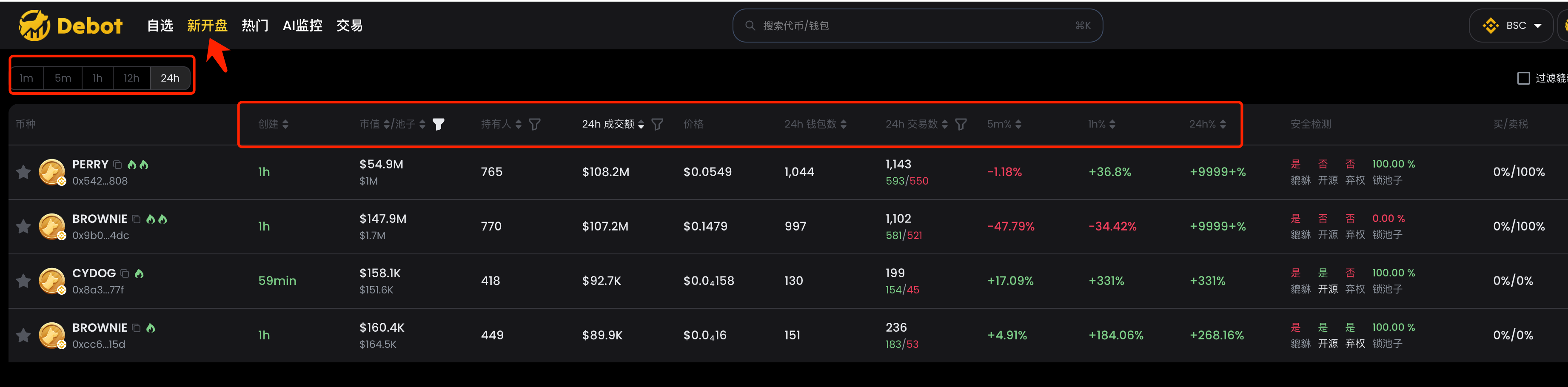Image resolution: width=1568 pixels, height=387 pixels.
Task: Click the Debot logo icon
Action: [x=34, y=26]
